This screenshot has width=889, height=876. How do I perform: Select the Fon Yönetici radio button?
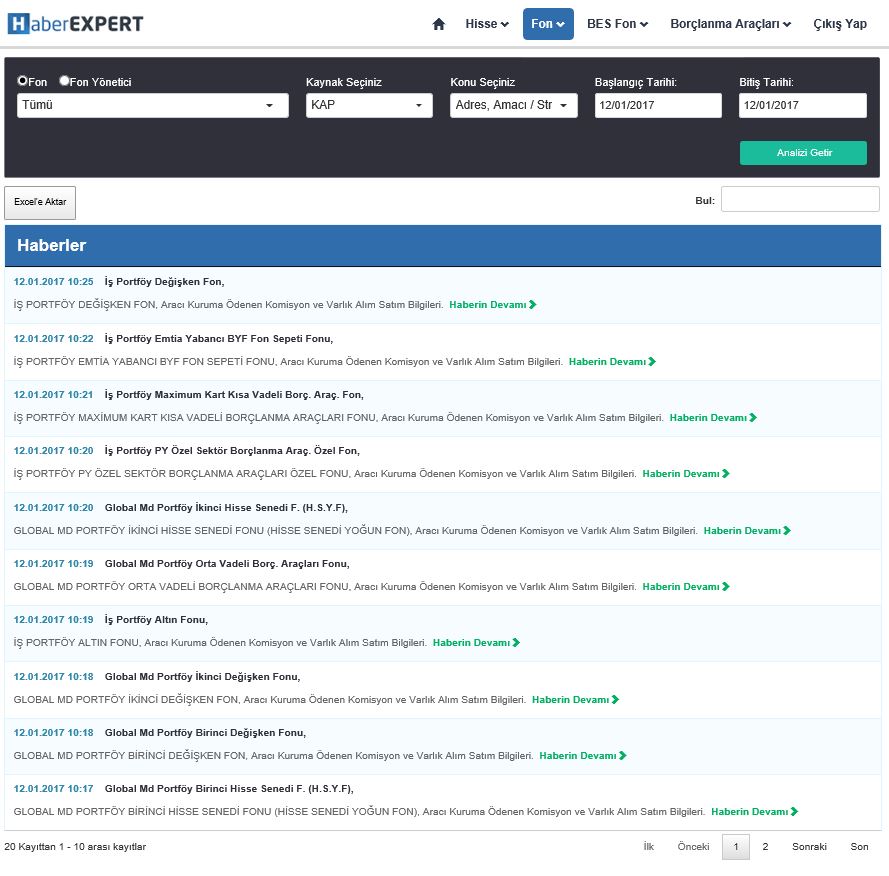pos(64,81)
